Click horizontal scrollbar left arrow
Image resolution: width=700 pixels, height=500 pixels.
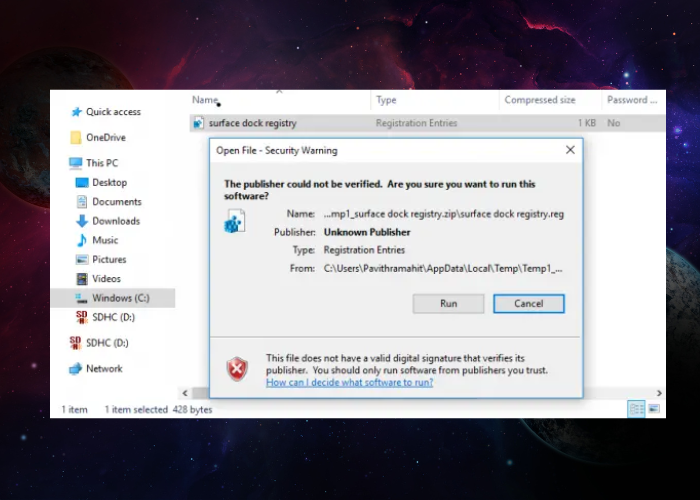click(185, 393)
